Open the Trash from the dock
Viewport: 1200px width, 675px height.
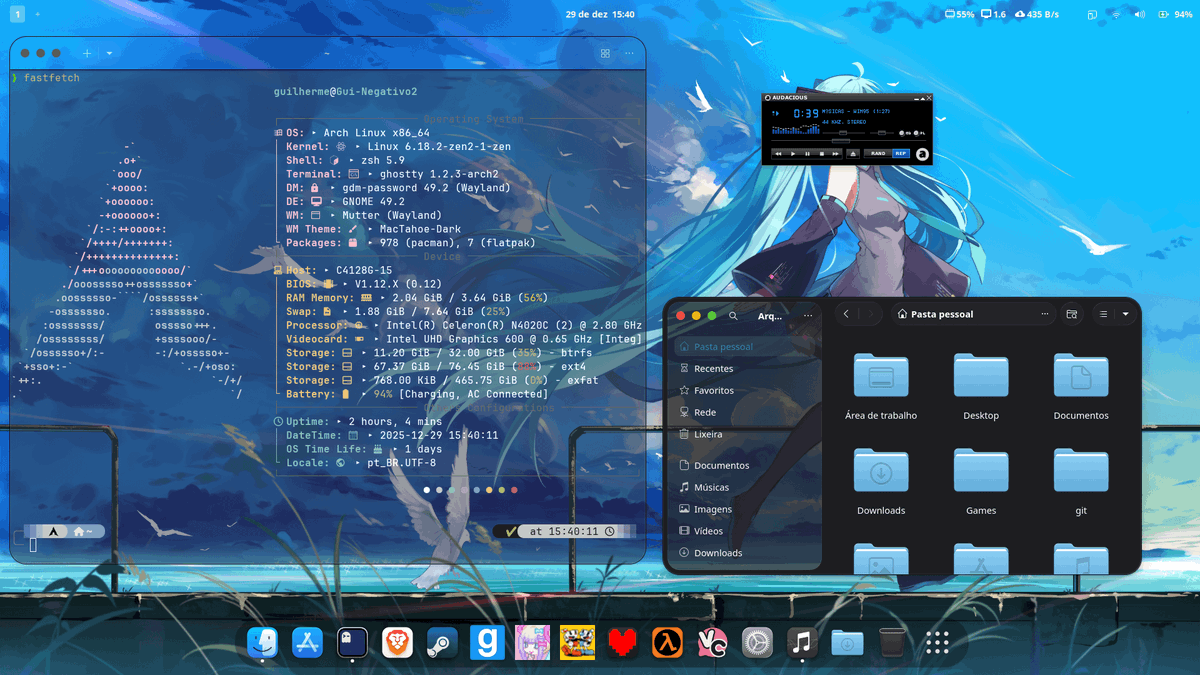pos(892,643)
